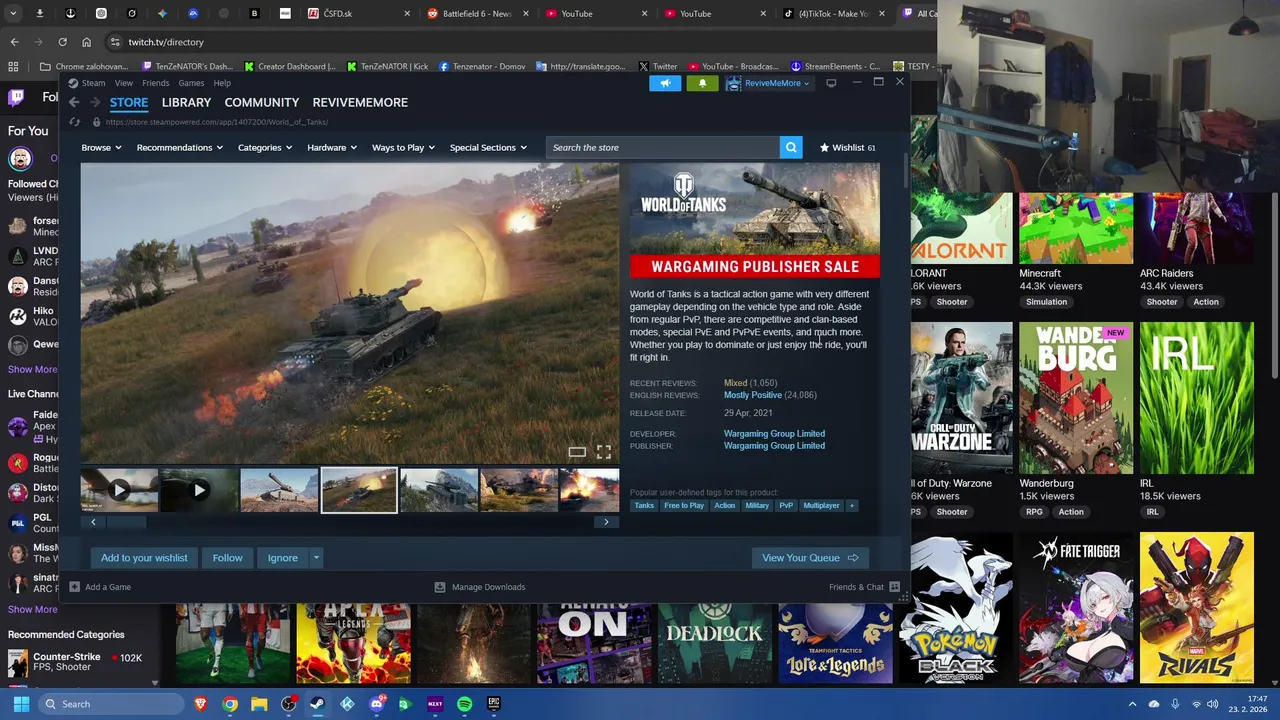Open Special Sections dropdown
This screenshot has height=720, width=1280.
point(488,147)
